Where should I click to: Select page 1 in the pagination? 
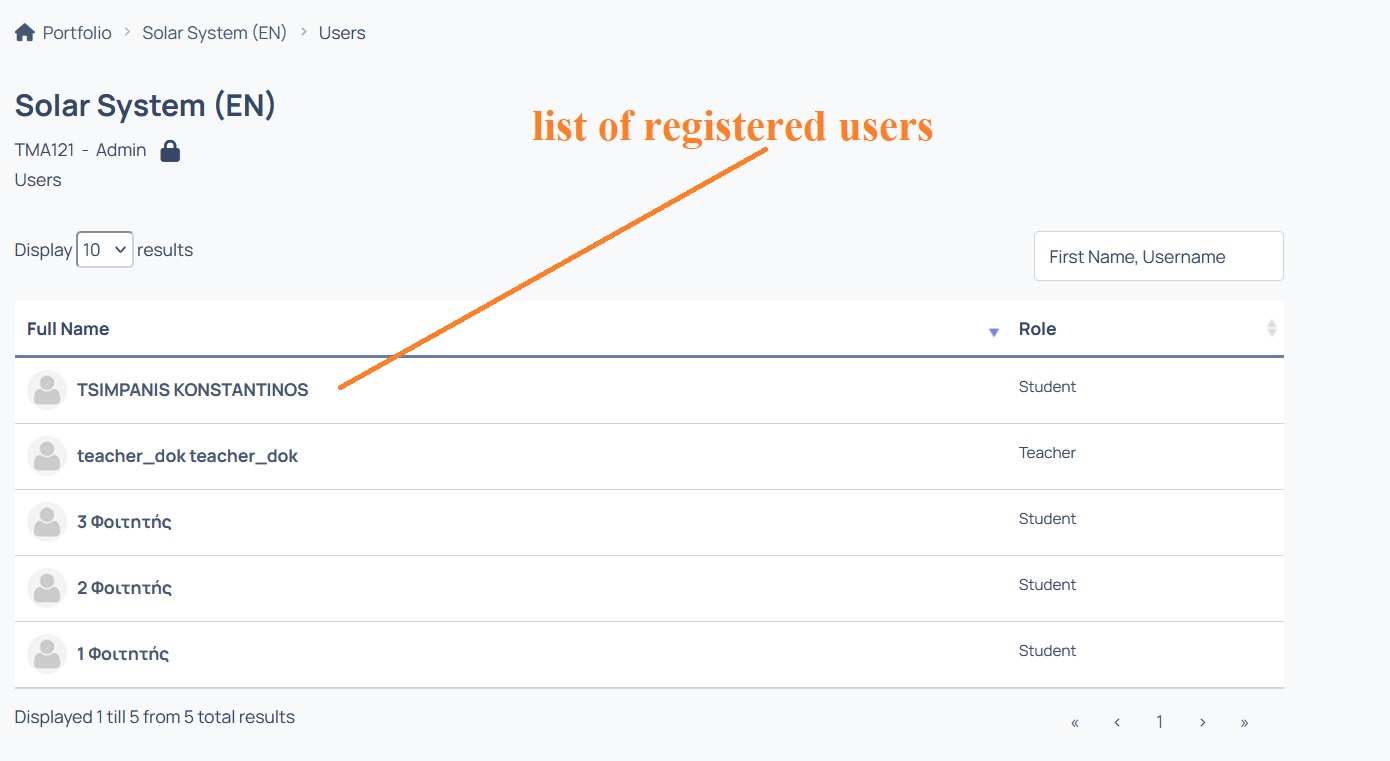[x=1160, y=722]
